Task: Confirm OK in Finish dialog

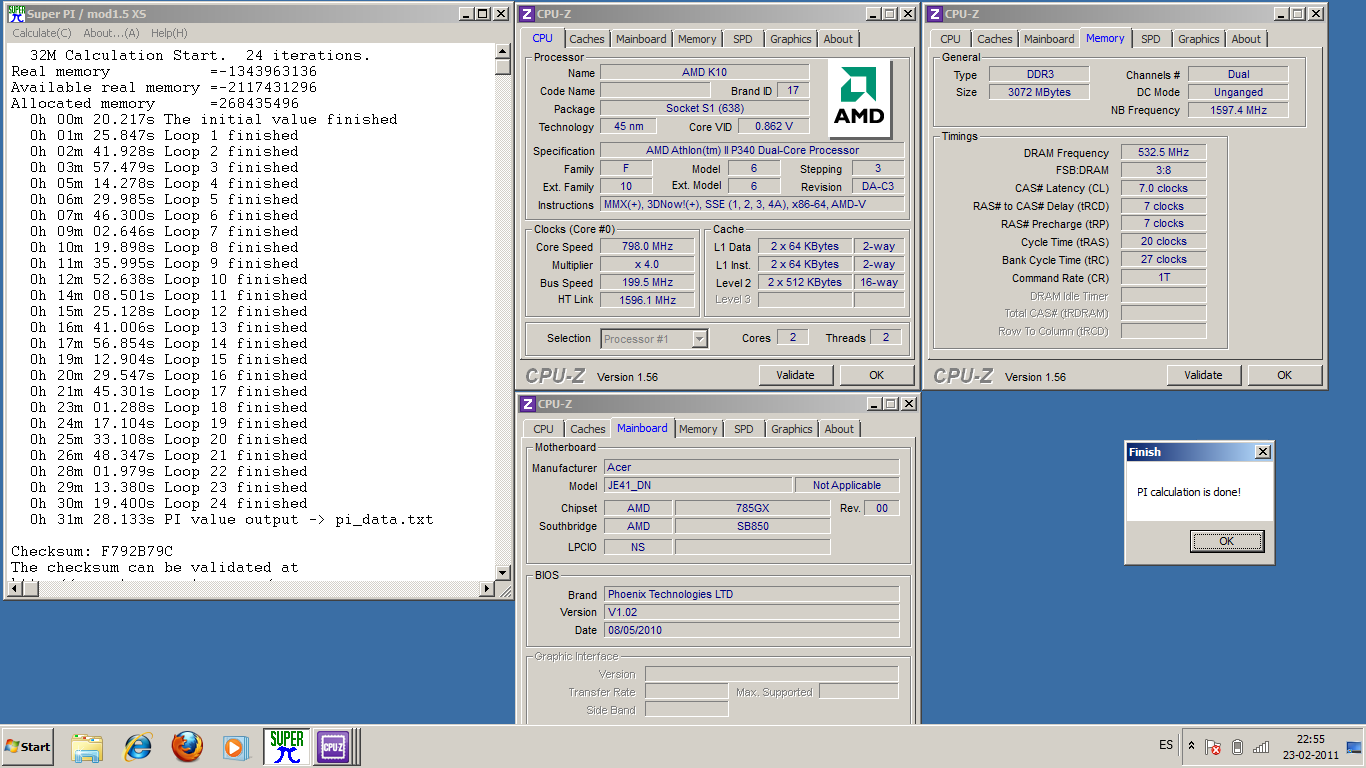Action: tap(1227, 541)
